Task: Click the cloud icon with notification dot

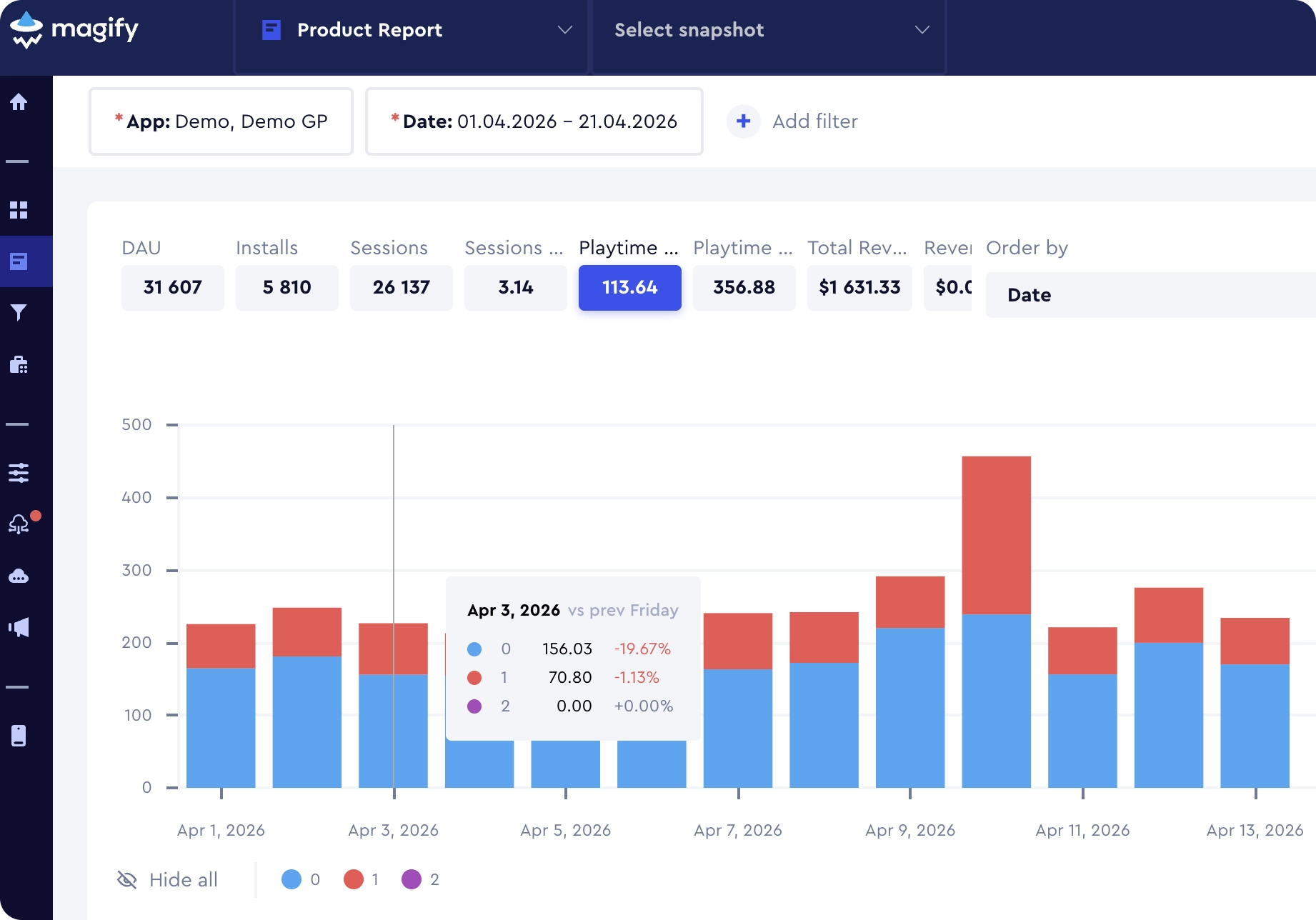Action: point(20,524)
